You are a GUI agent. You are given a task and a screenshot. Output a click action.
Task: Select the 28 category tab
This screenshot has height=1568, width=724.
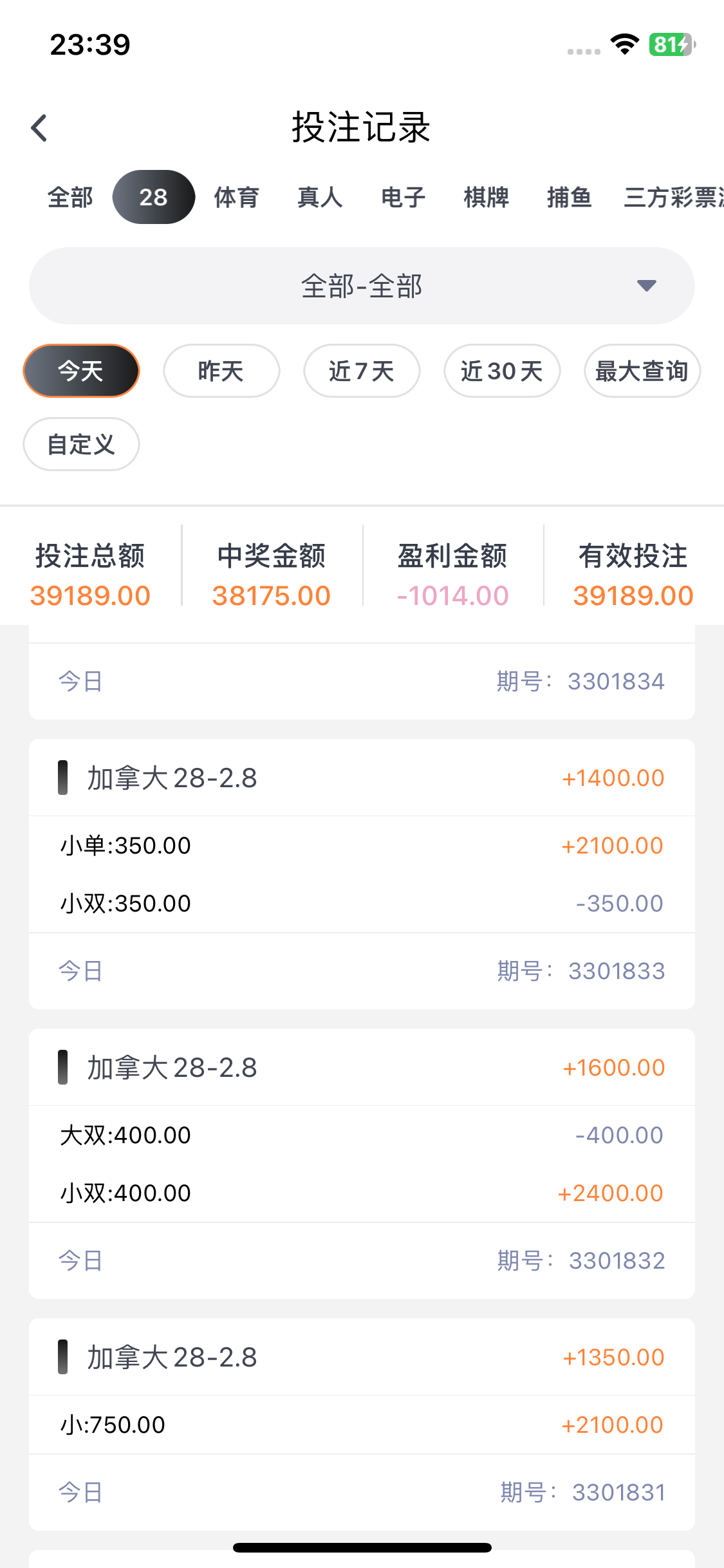click(x=153, y=197)
